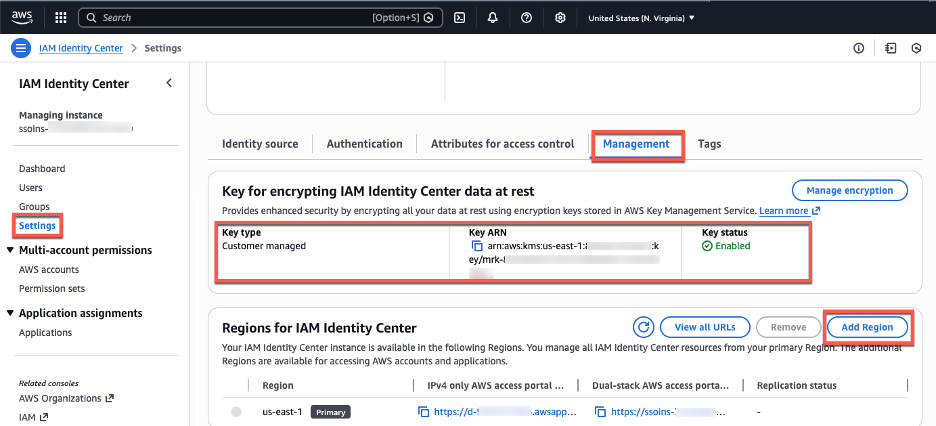Collapse the Multi-account permissions section
This screenshot has width=936, height=426.
tap(10, 250)
